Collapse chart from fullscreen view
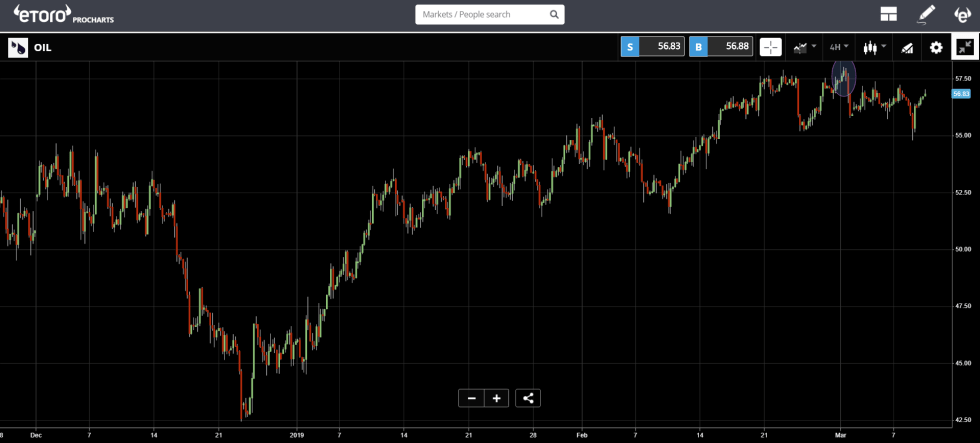 pos(965,47)
